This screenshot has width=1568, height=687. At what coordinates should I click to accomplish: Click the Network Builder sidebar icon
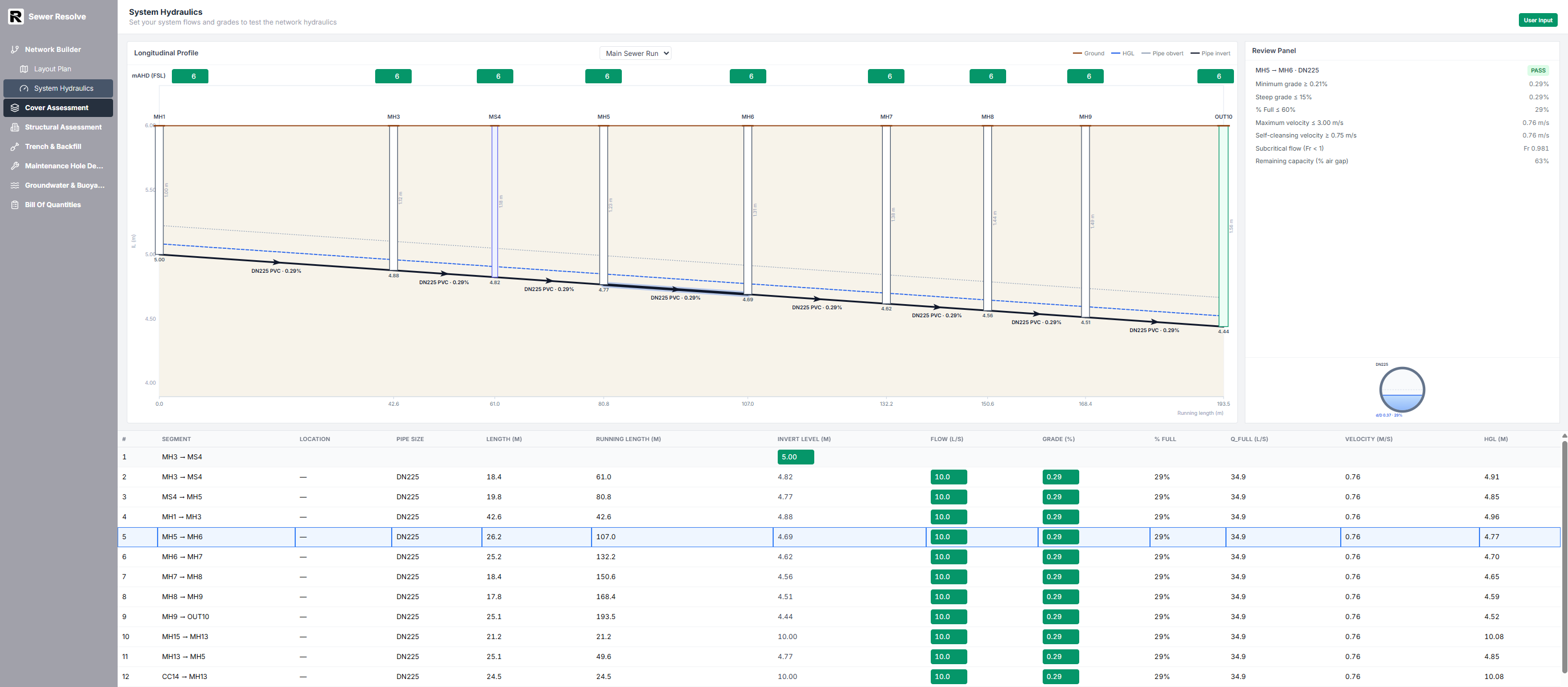point(15,49)
